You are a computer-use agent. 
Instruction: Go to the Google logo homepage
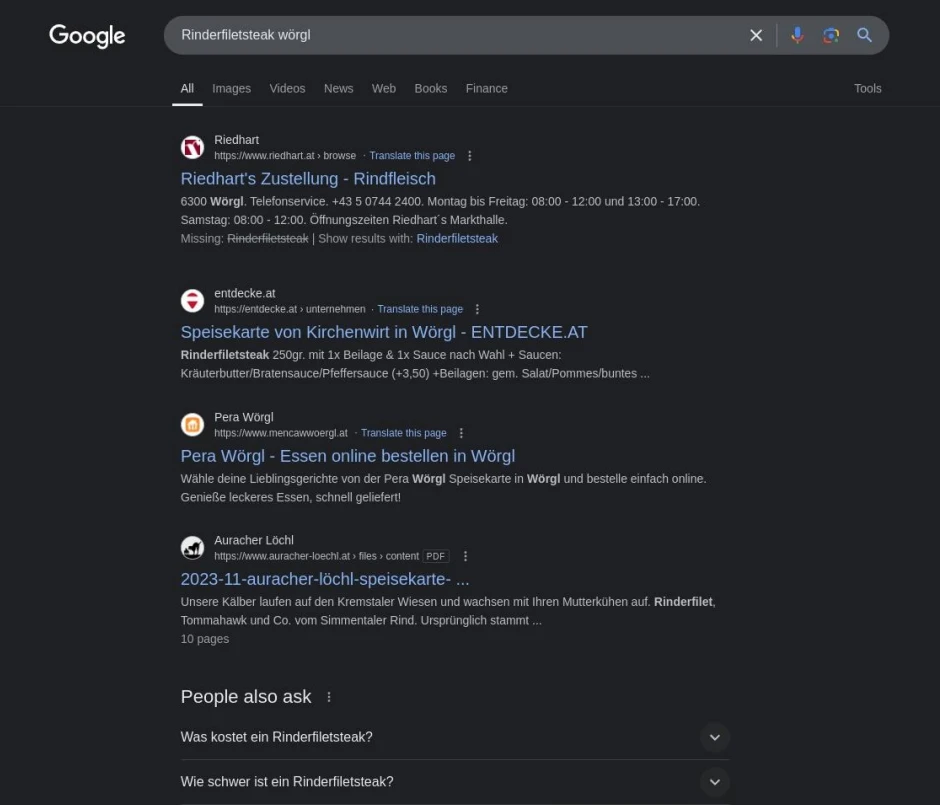click(x=88, y=36)
